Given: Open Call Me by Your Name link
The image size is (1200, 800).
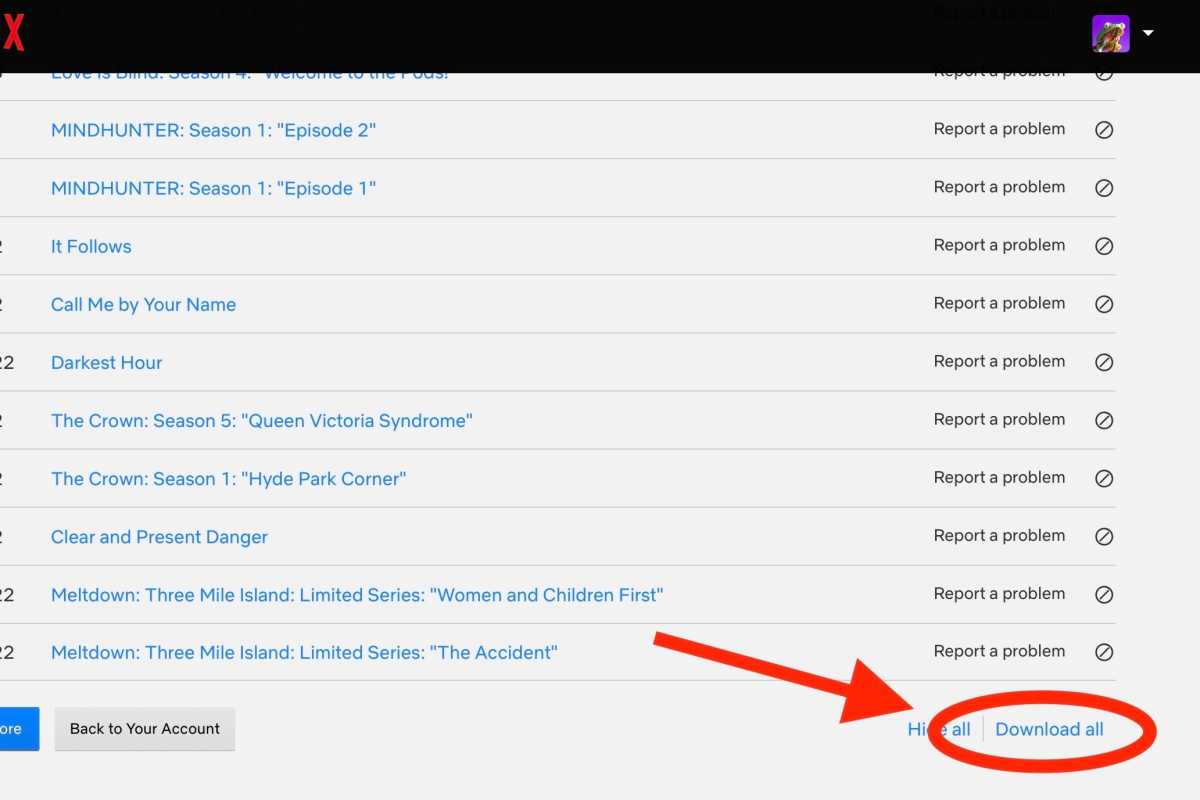Looking at the screenshot, I should [143, 304].
